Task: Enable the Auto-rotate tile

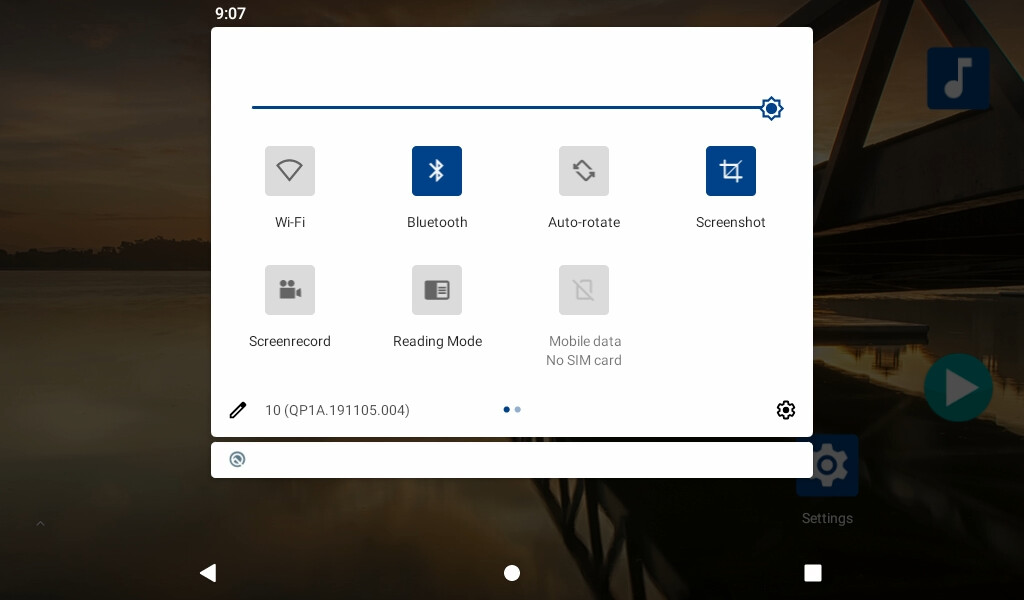Action: coord(584,171)
